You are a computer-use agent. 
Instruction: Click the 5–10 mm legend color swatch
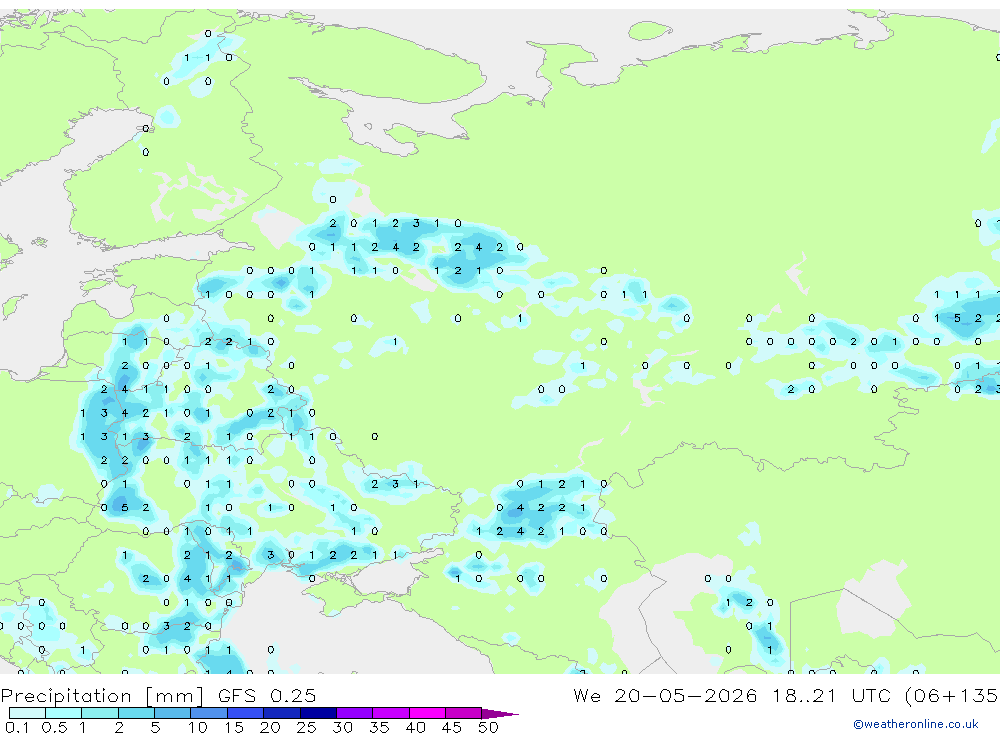coord(172,713)
